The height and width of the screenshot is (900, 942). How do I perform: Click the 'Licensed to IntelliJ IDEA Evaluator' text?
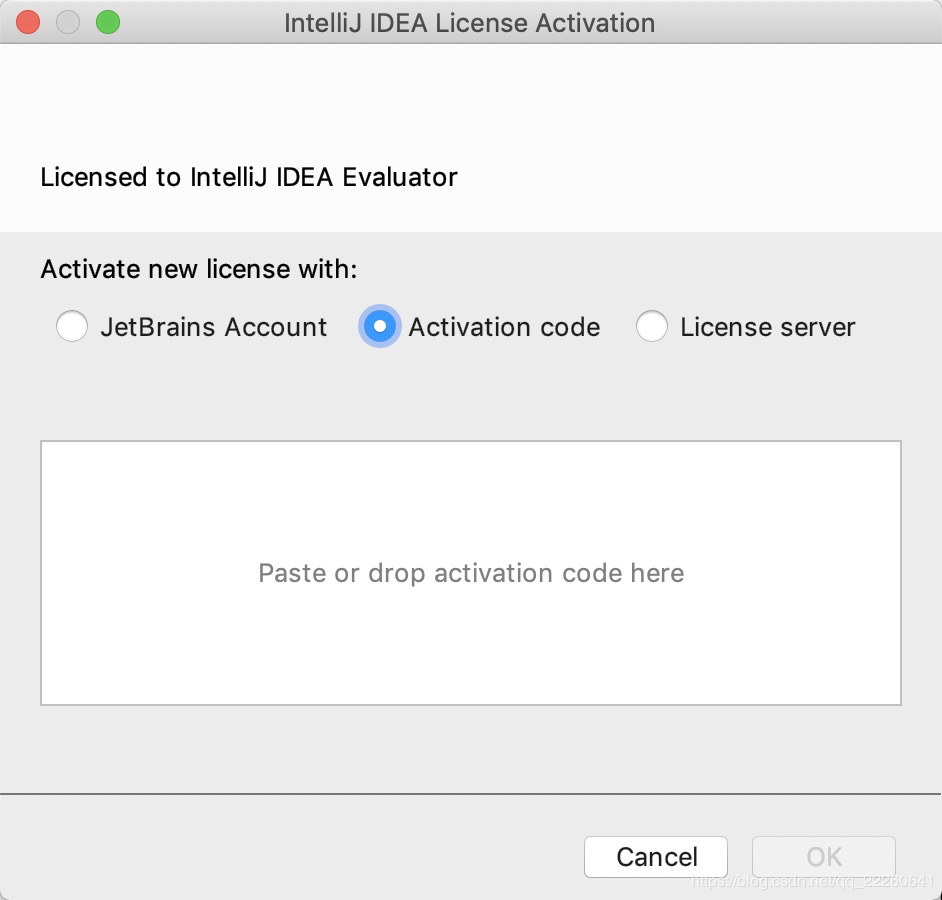tap(249, 177)
